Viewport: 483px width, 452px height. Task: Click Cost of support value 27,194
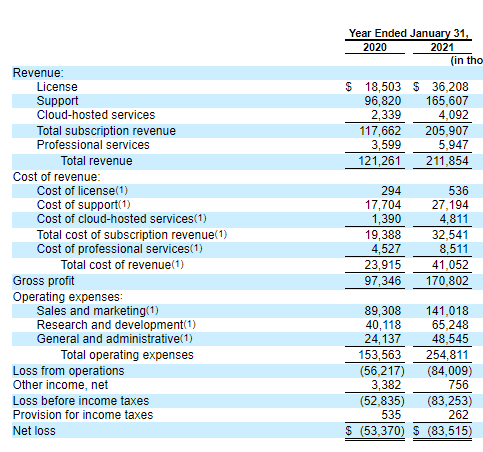(x=450, y=205)
